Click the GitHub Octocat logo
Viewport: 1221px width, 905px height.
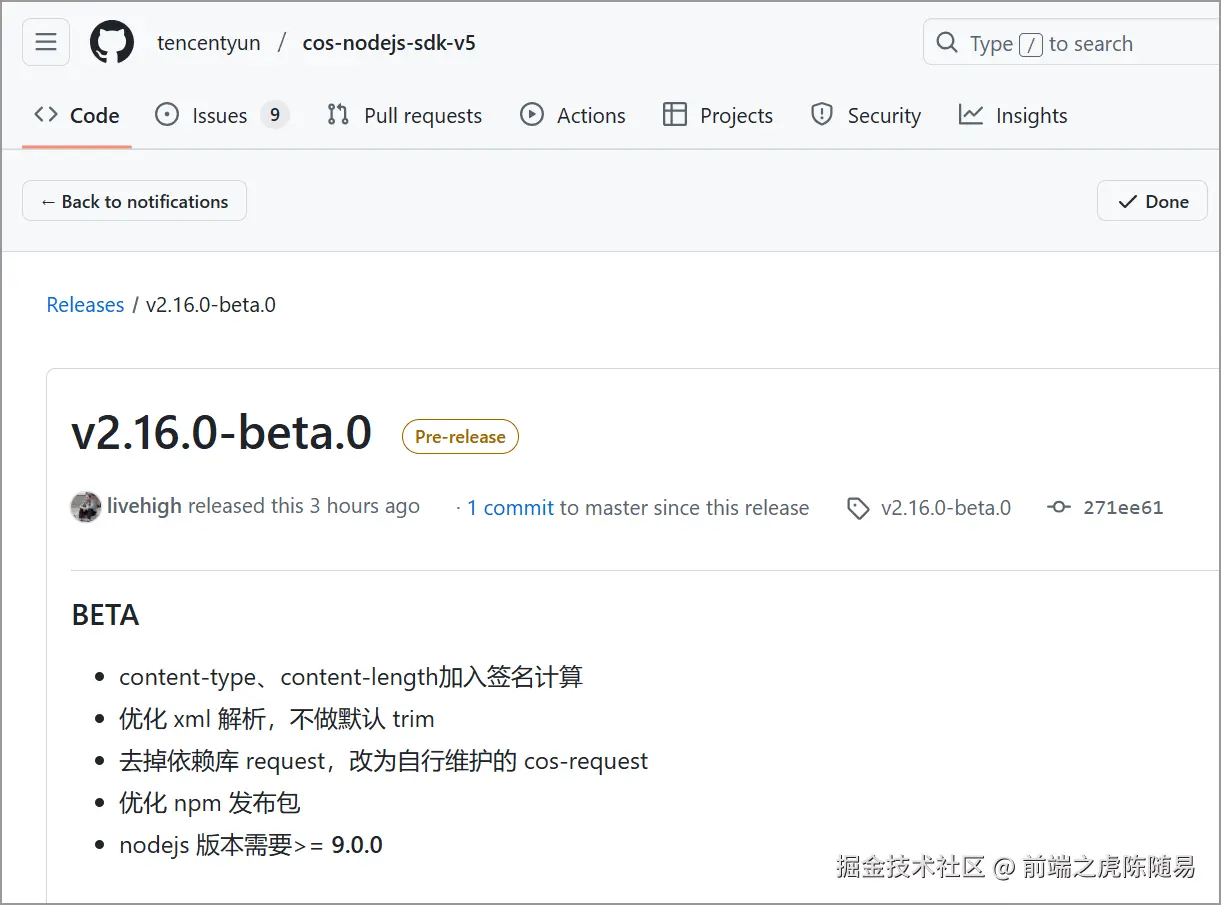coord(112,43)
